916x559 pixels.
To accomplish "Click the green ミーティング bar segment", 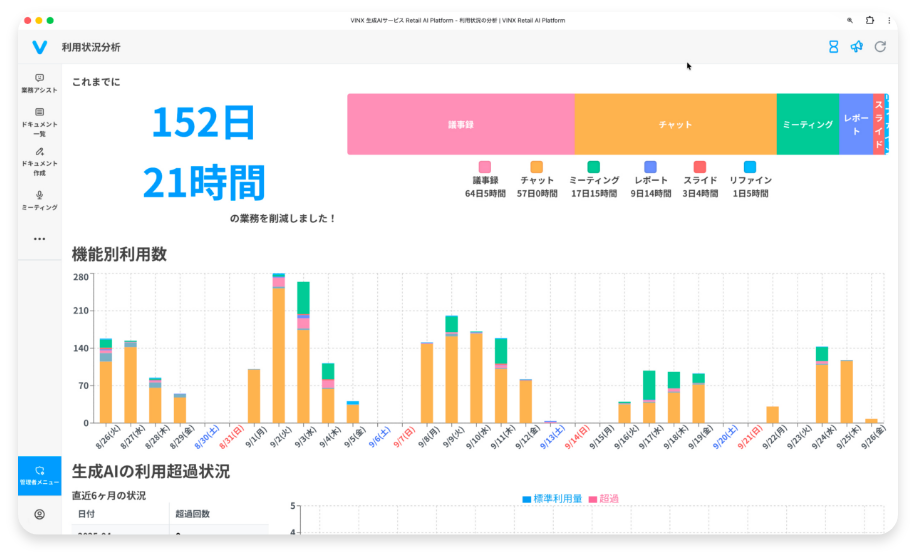I will [x=807, y=125].
